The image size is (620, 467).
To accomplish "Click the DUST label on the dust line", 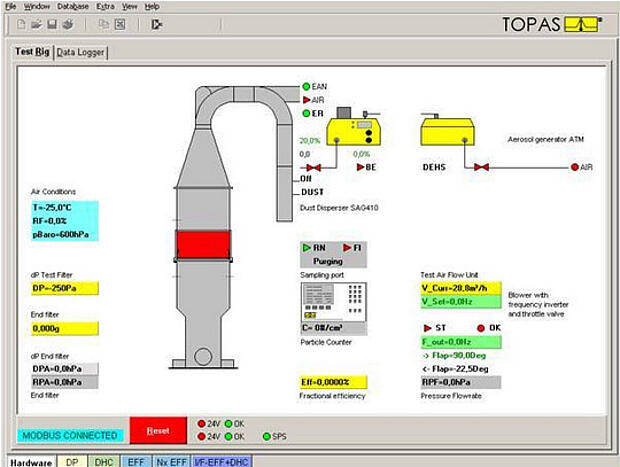I will (312, 192).
